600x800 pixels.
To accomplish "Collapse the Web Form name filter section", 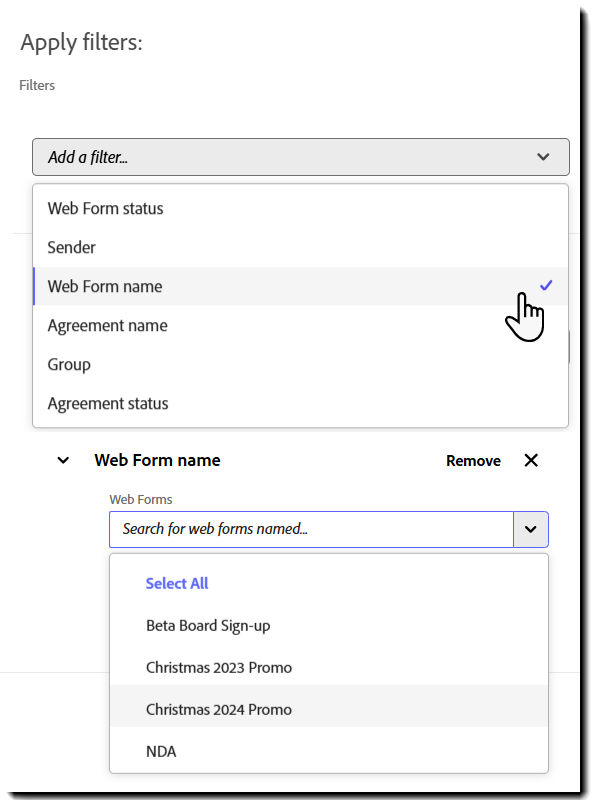I will (63, 460).
